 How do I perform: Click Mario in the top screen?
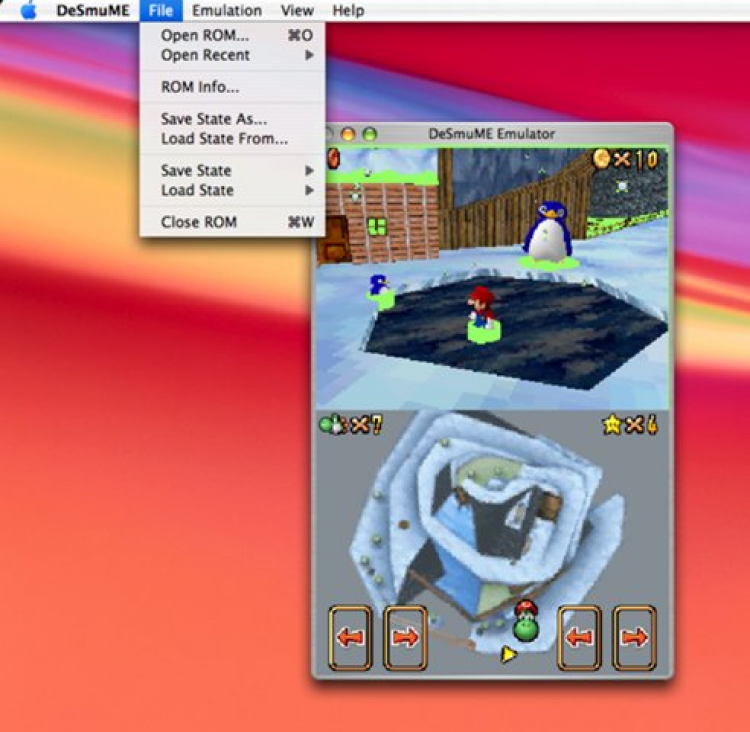tap(482, 309)
